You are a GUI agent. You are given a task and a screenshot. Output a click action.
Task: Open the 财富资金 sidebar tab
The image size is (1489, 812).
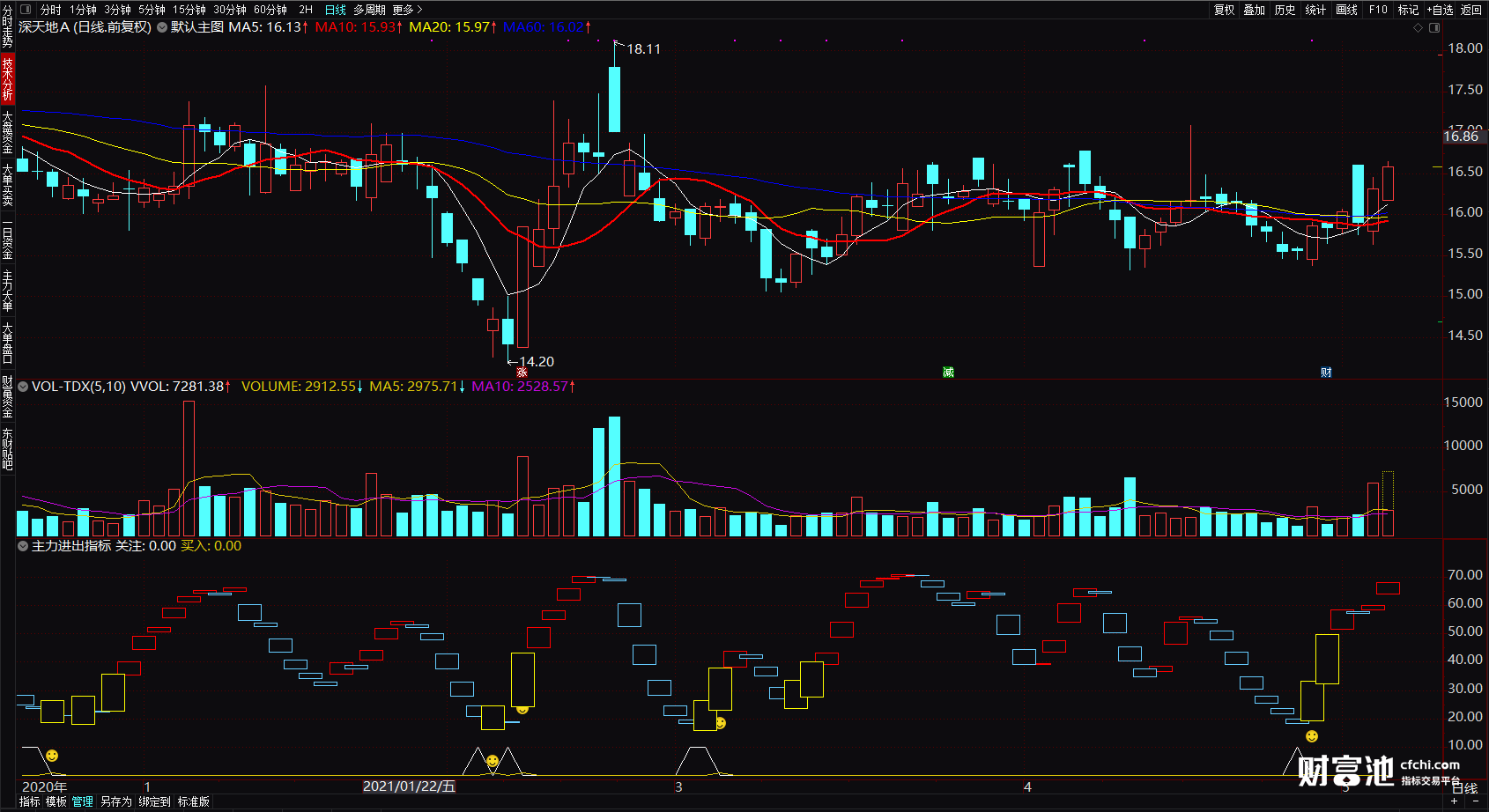coord(7,396)
